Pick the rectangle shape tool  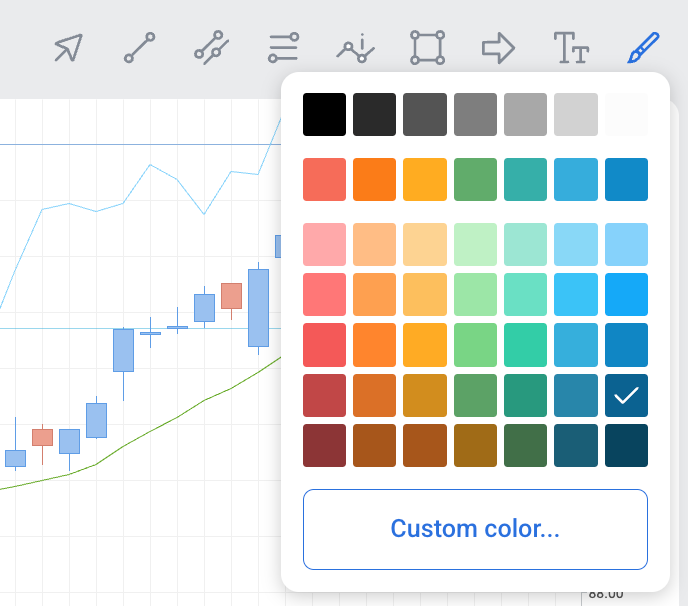coord(427,47)
